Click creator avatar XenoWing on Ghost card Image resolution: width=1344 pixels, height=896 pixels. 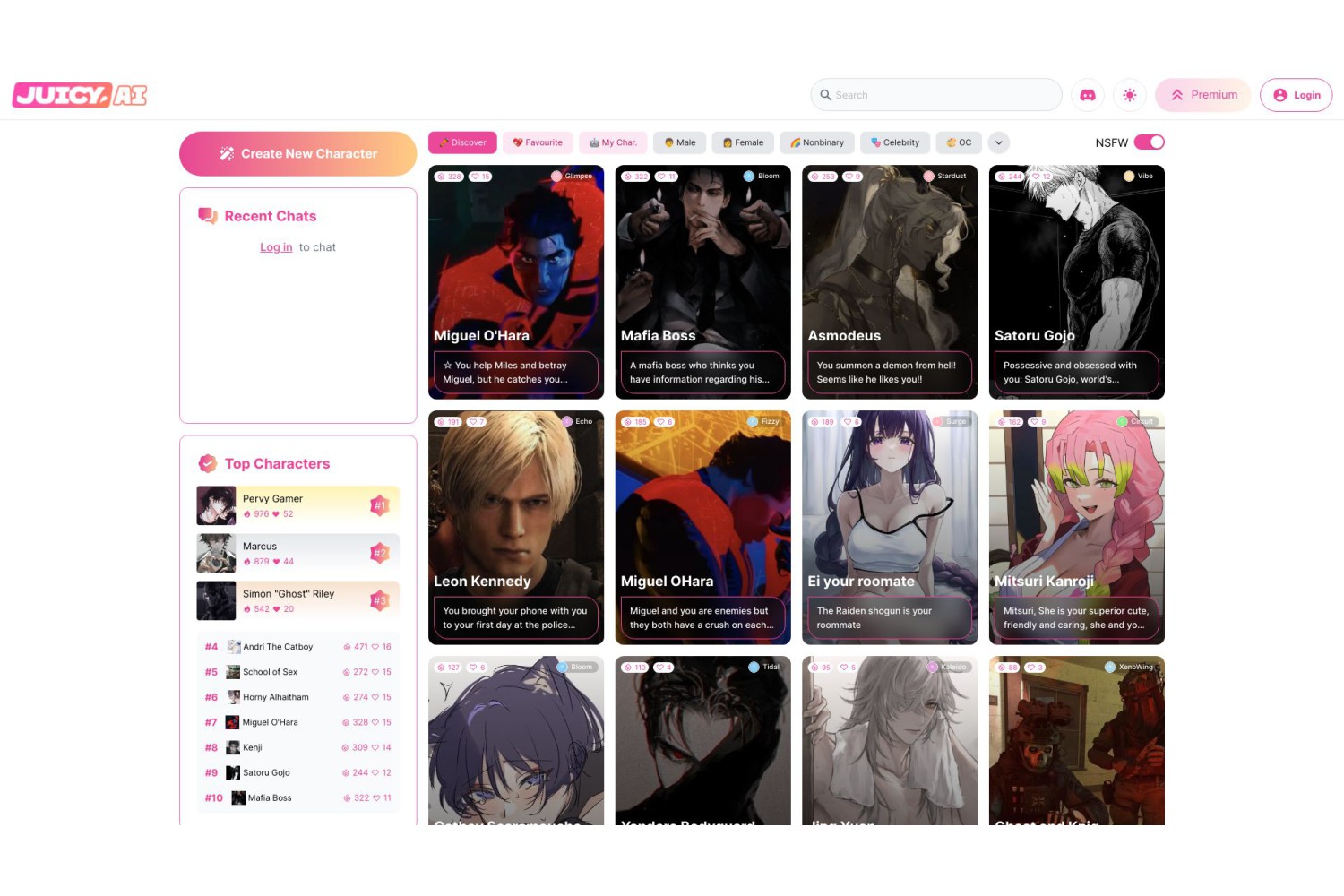click(1110, 667)
